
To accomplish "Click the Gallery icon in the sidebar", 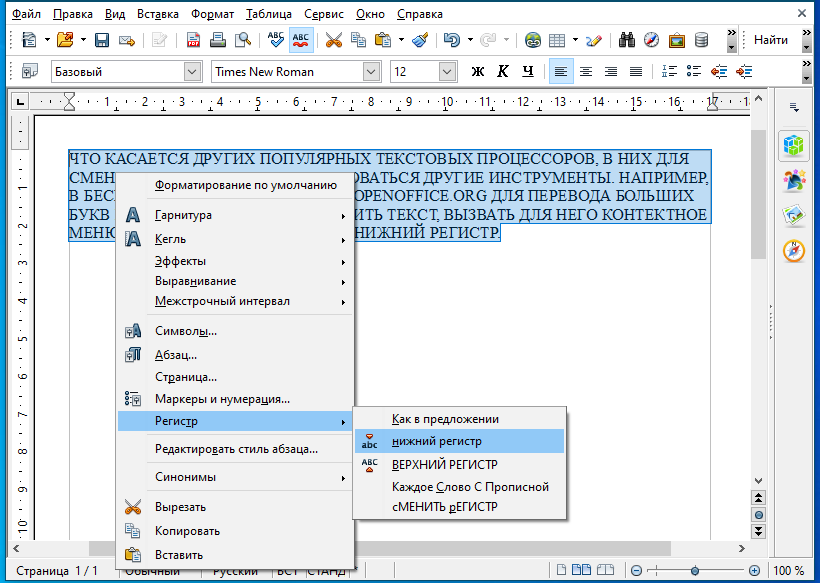I will click(x=794, y=215).
